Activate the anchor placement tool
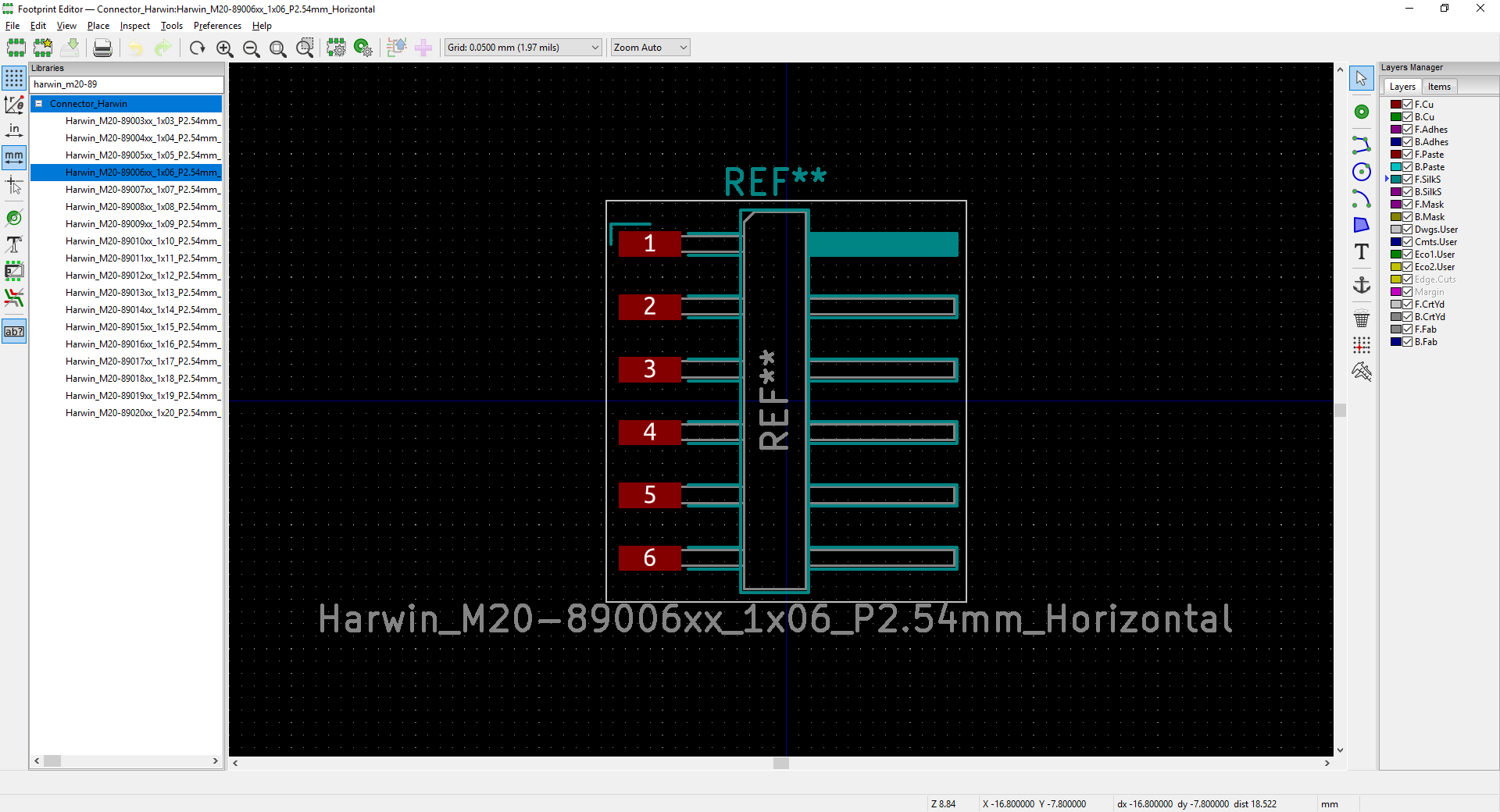 [1362, 285]
